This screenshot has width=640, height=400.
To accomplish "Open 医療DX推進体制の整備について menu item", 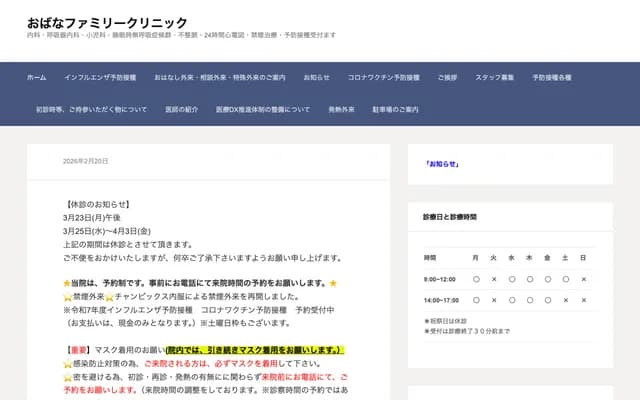I will click(x=256, y=109).
